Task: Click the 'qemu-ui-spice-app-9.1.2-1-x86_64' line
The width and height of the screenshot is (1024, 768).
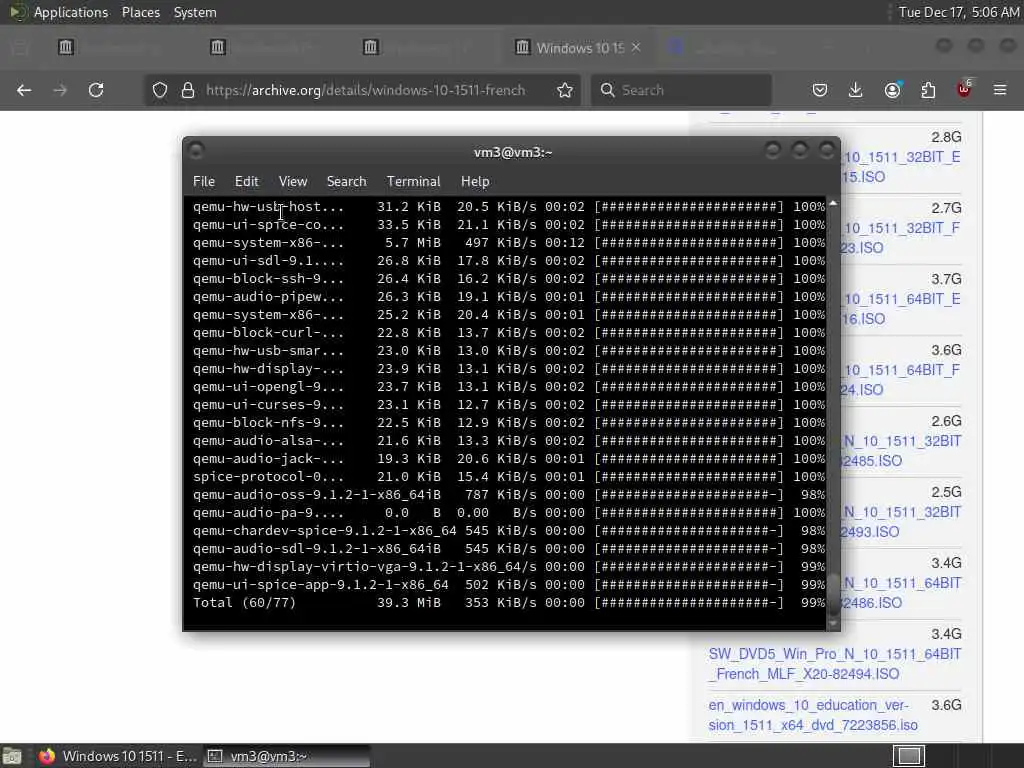Action: pos(509,584)
